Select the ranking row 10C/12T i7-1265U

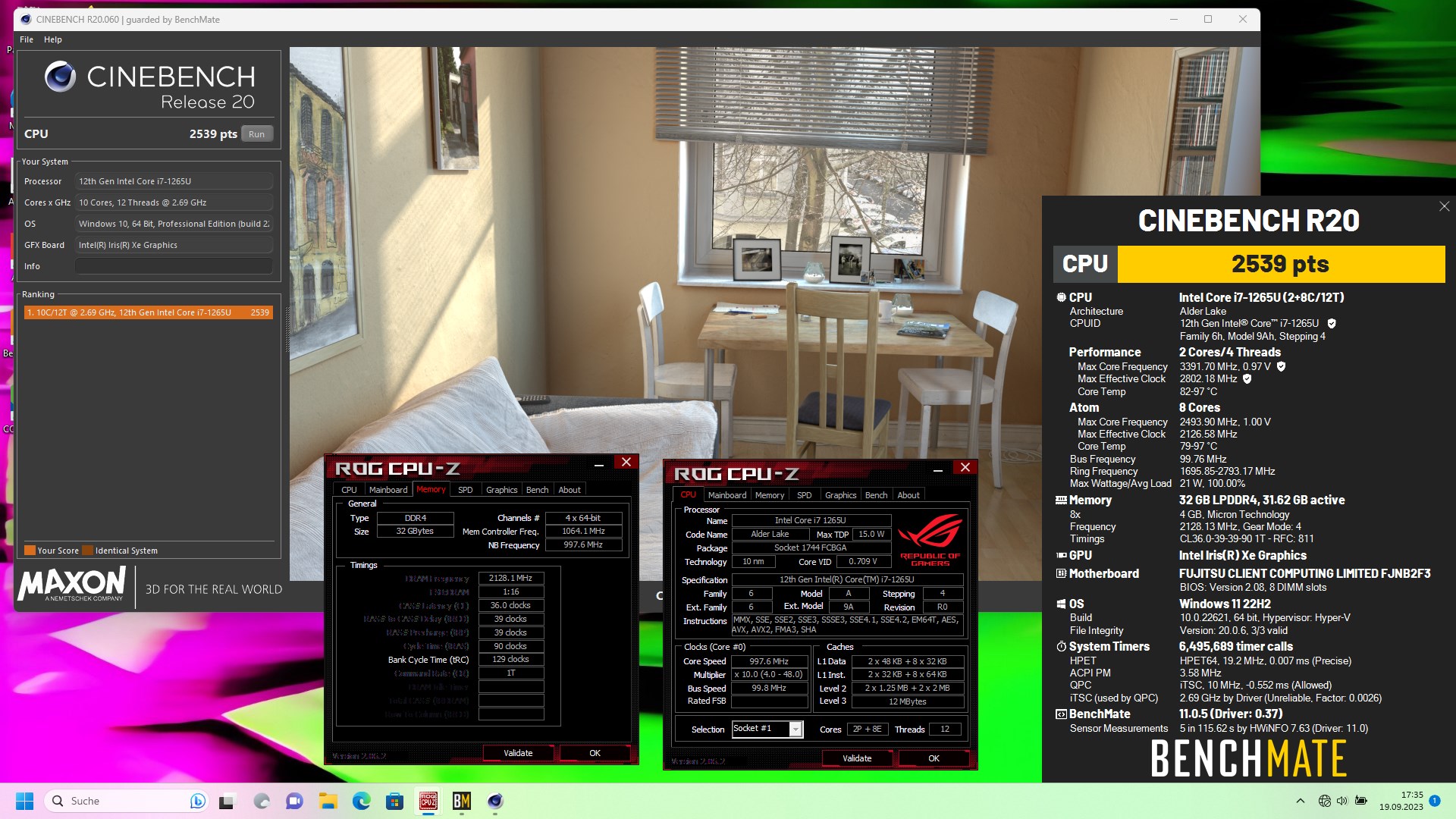point(148,312)
